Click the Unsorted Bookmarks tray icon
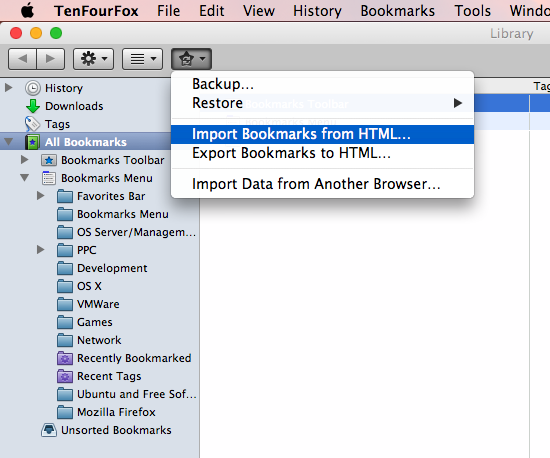 (49, 430)
